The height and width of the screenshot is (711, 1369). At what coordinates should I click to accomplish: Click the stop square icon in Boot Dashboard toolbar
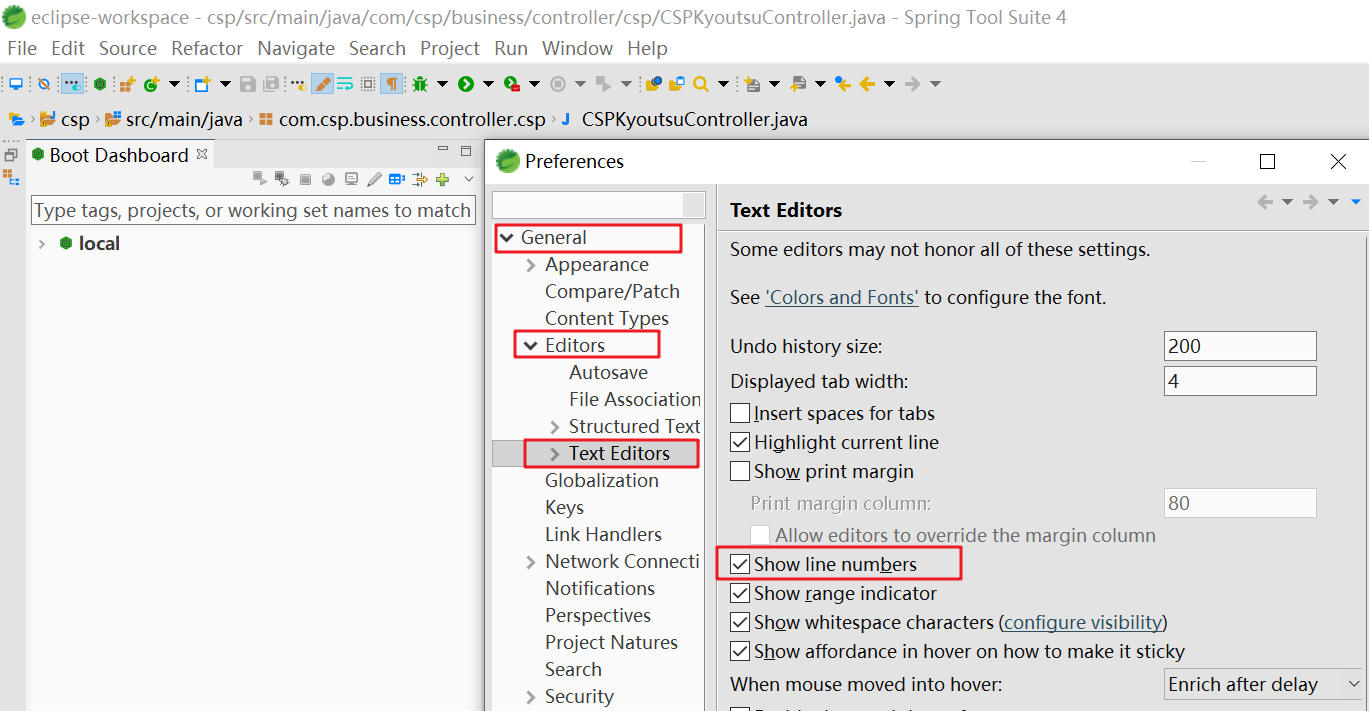(x=305, y=180)
